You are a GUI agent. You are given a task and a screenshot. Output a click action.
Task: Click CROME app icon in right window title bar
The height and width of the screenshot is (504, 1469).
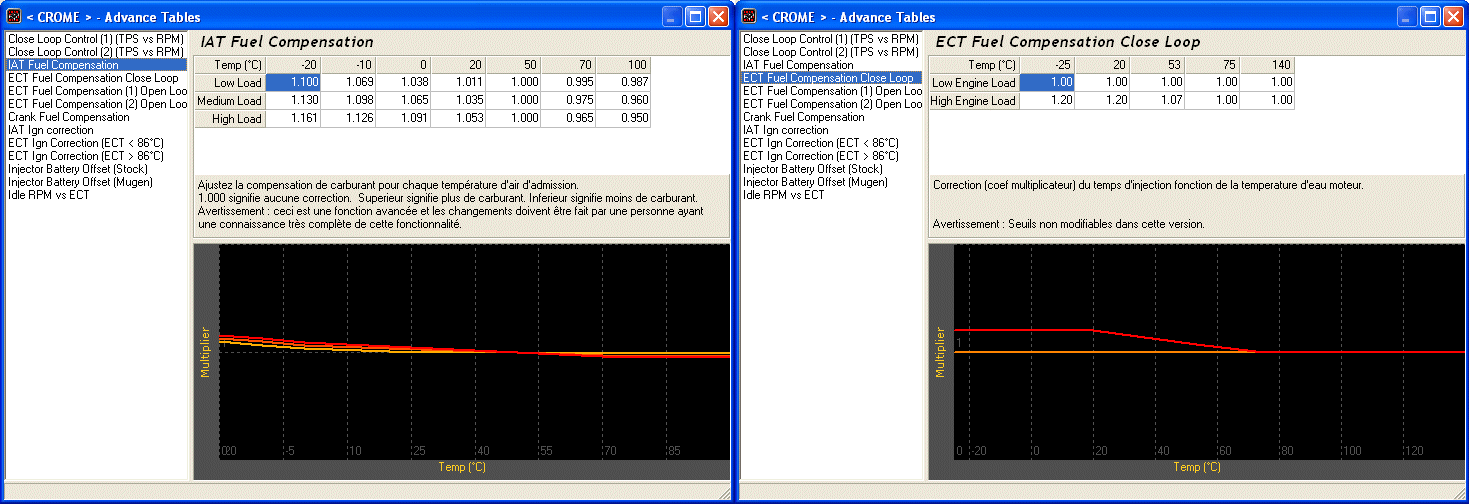click(x=749, y=16)
